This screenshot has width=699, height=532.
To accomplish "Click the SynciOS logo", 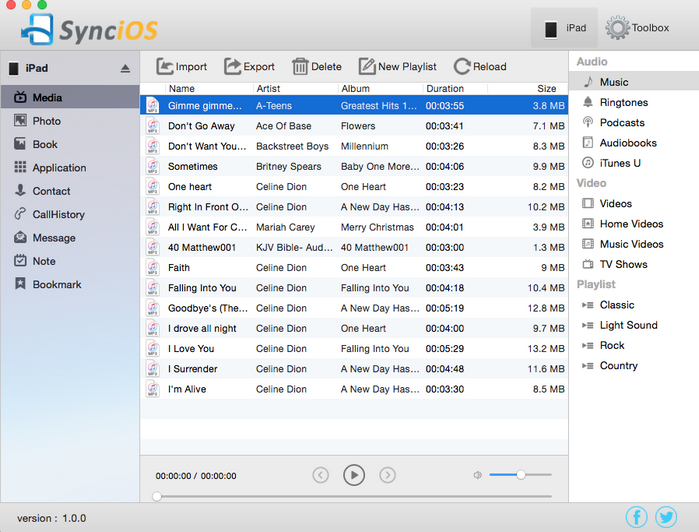I will click(x=89, y=29).
